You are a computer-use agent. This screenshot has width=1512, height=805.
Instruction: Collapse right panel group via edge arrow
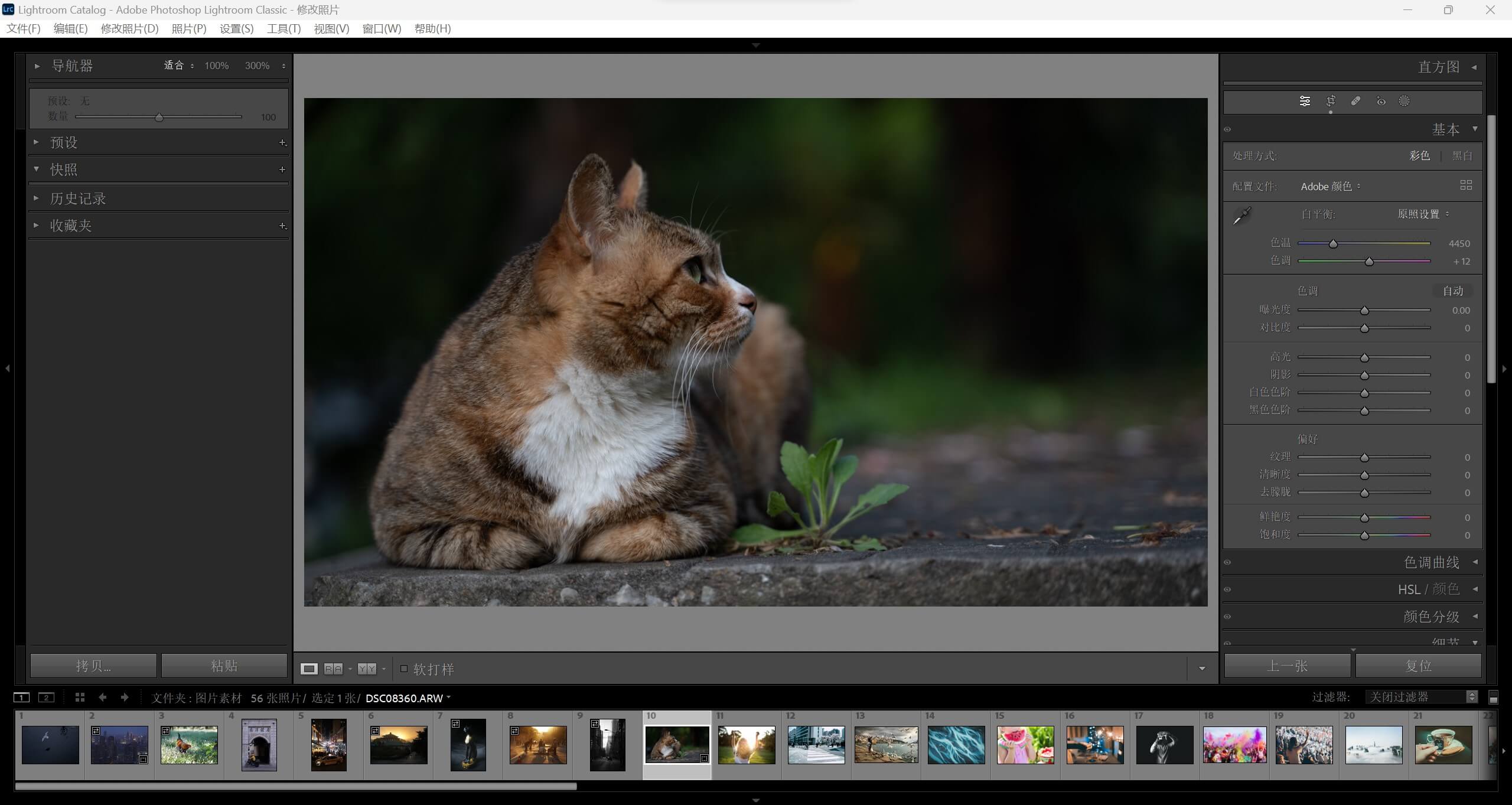(x=1504, y=369)
